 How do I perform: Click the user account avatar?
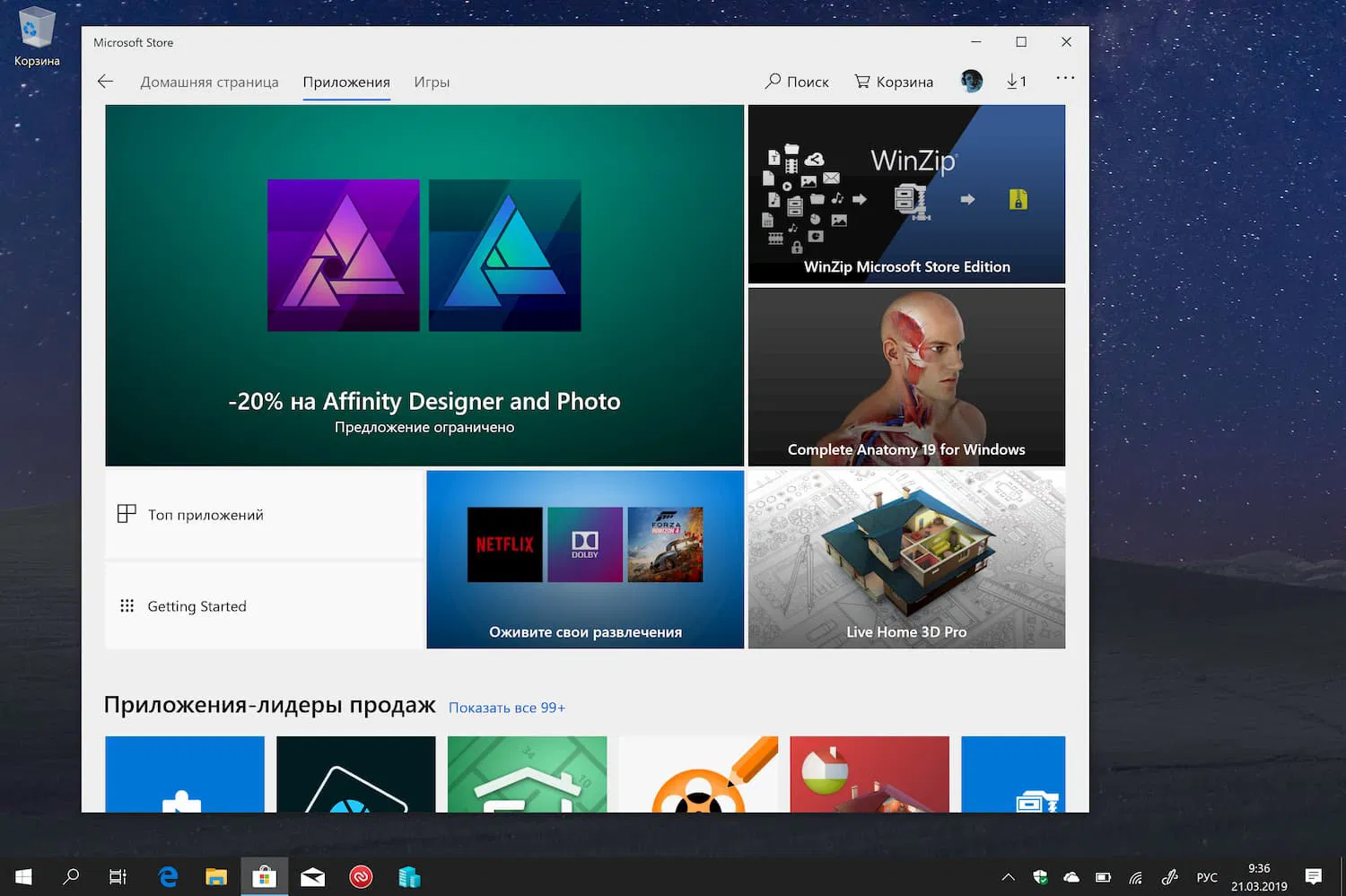coord(971,80)
